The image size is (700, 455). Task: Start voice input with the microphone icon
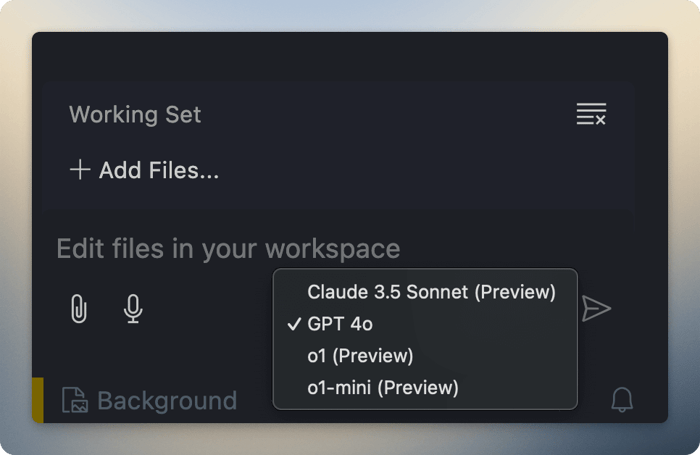133,309
